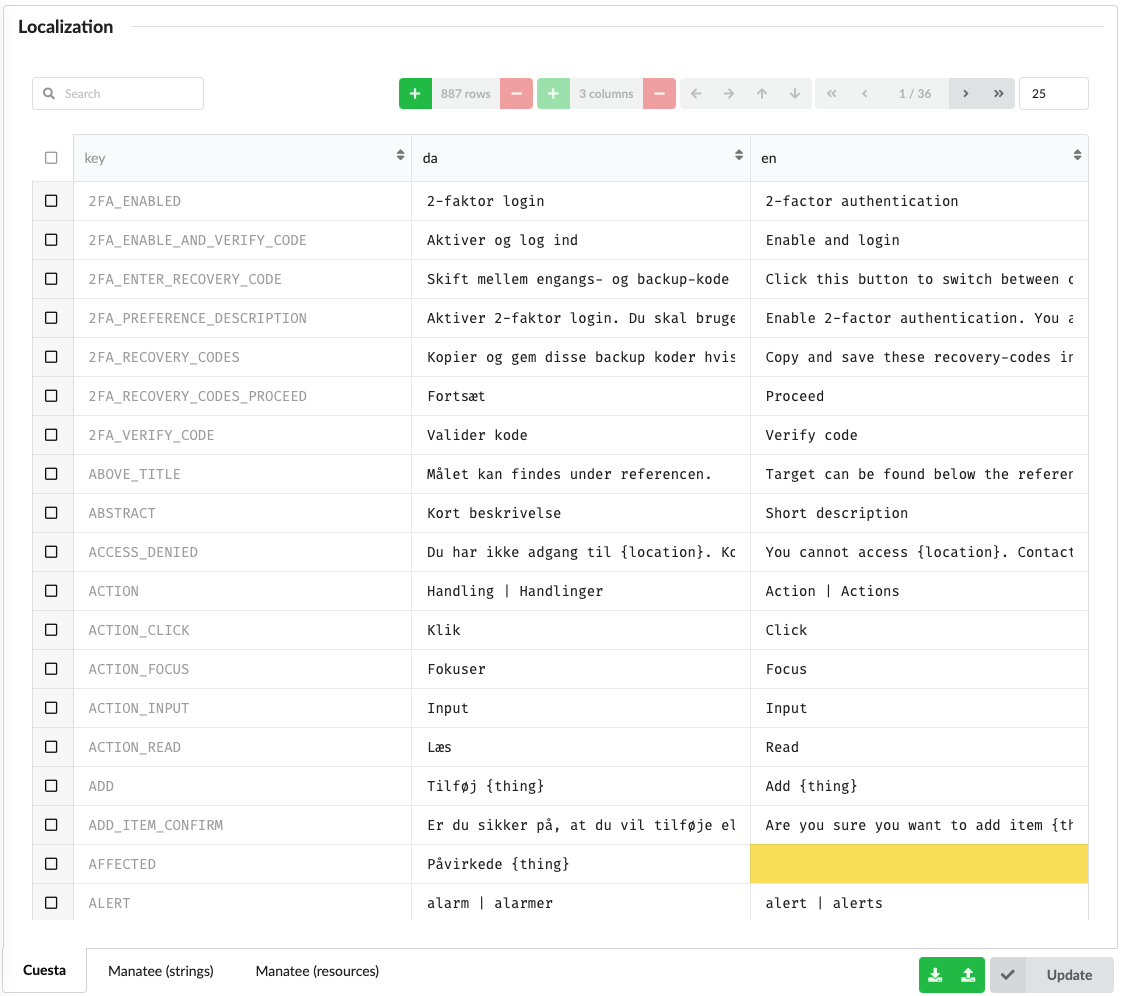The width and height of the screenshot is (1122, 996).
Task: Select the cell "Short description"
Action: pos(919,513)
